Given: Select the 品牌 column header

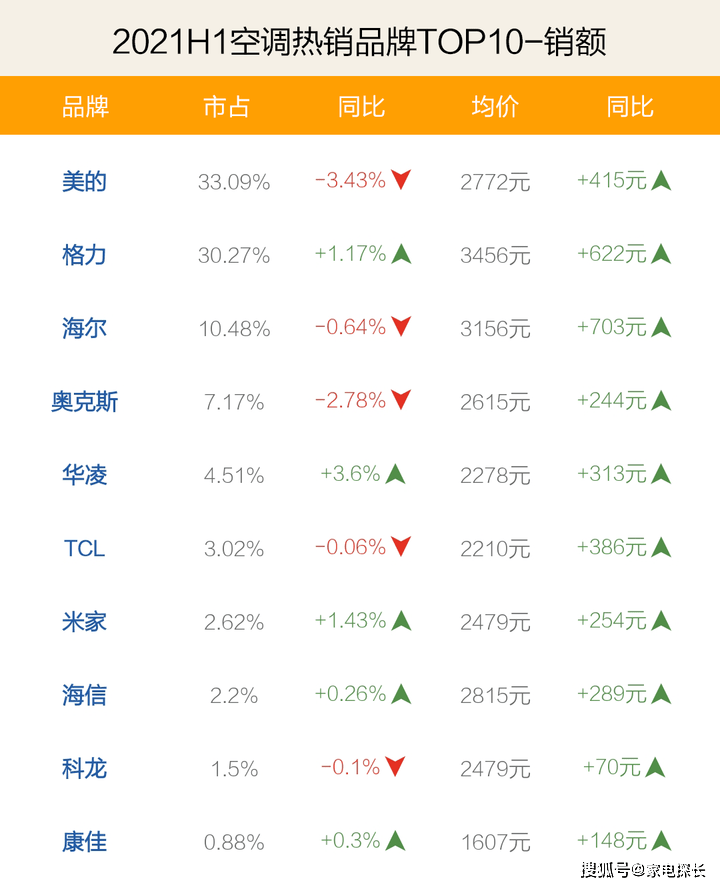Looking at the screenshot, I should 85,106.
